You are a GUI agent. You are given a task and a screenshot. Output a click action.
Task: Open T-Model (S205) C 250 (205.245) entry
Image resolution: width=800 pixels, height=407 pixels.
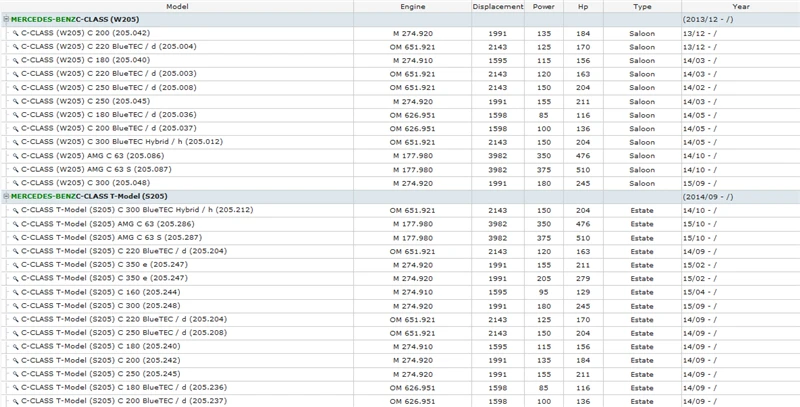pos(101,374)
